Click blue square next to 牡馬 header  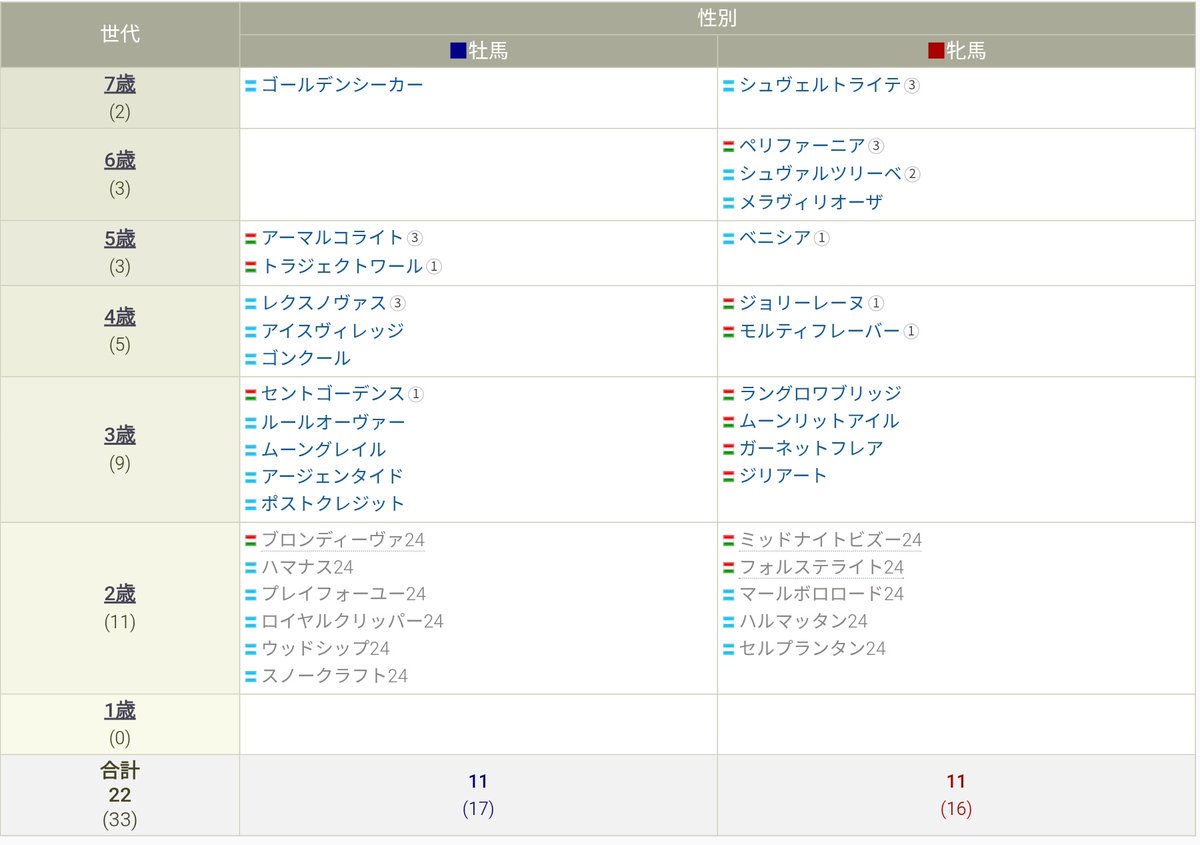[458, 51]
